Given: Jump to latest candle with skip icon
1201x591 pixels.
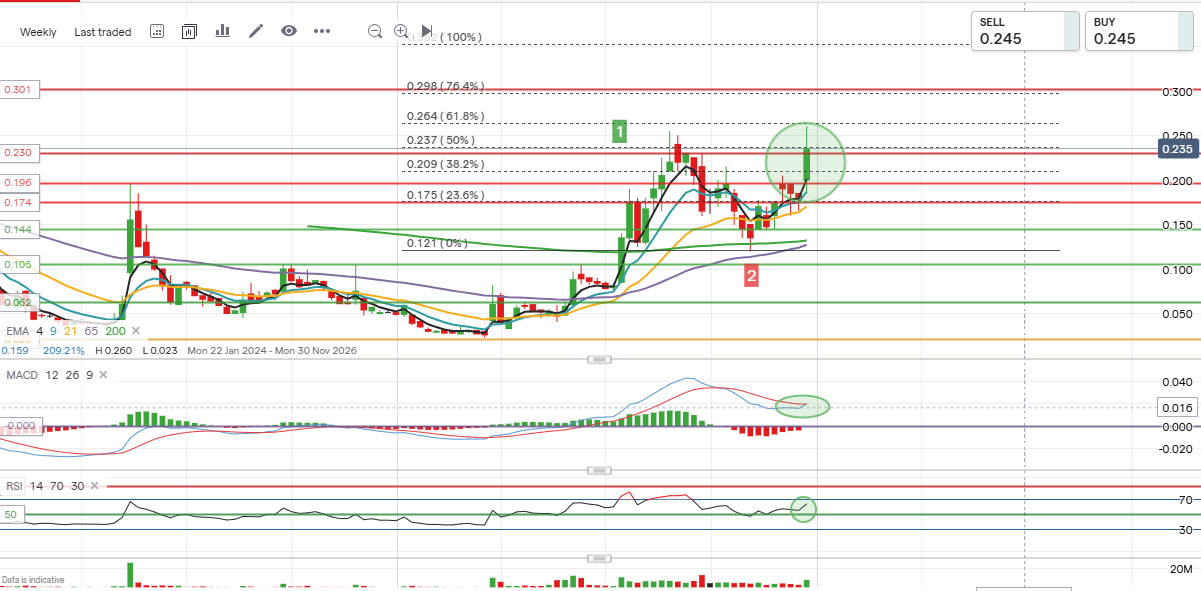Looking at the screenshot, I should click(x=427, y=31).
